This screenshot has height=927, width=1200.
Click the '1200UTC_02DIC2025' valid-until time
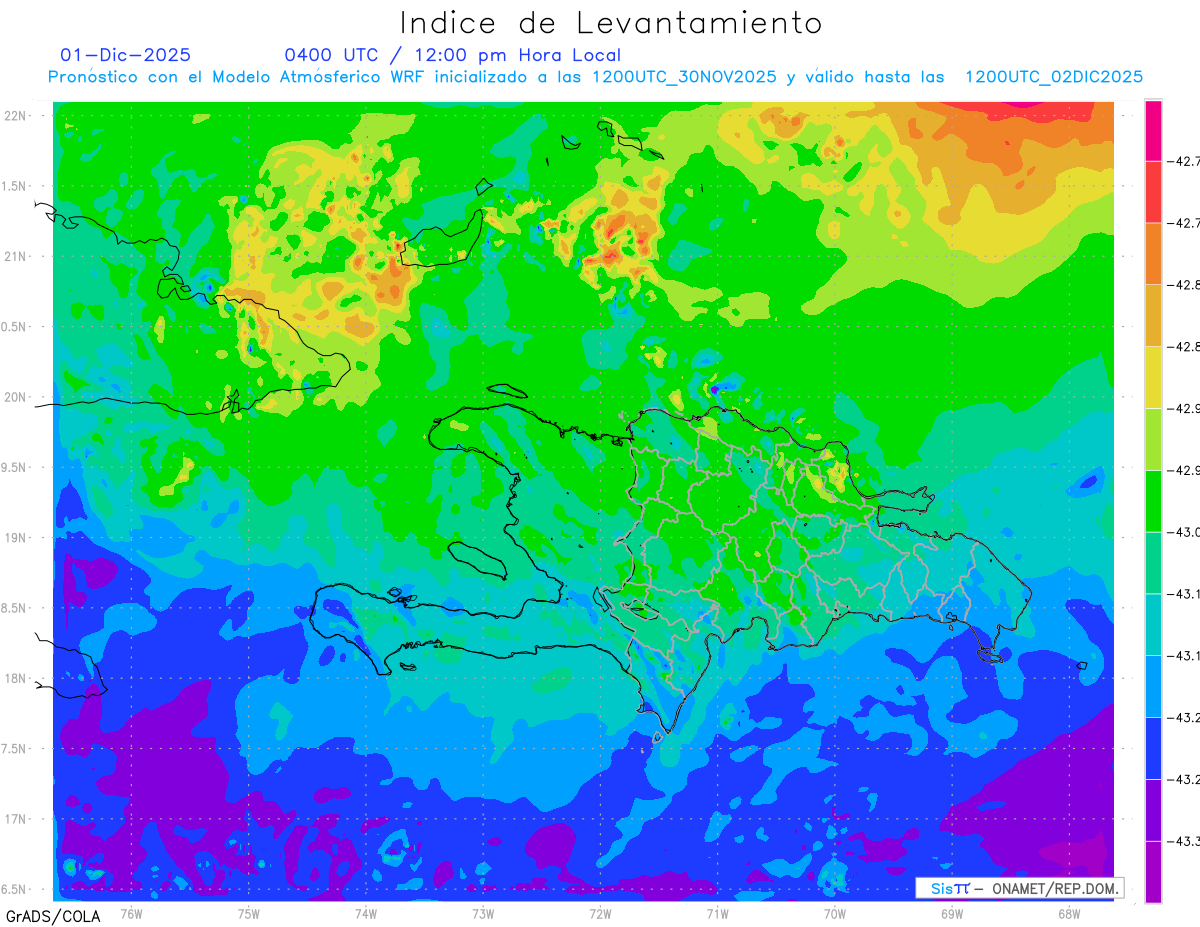coord(1054,77)
